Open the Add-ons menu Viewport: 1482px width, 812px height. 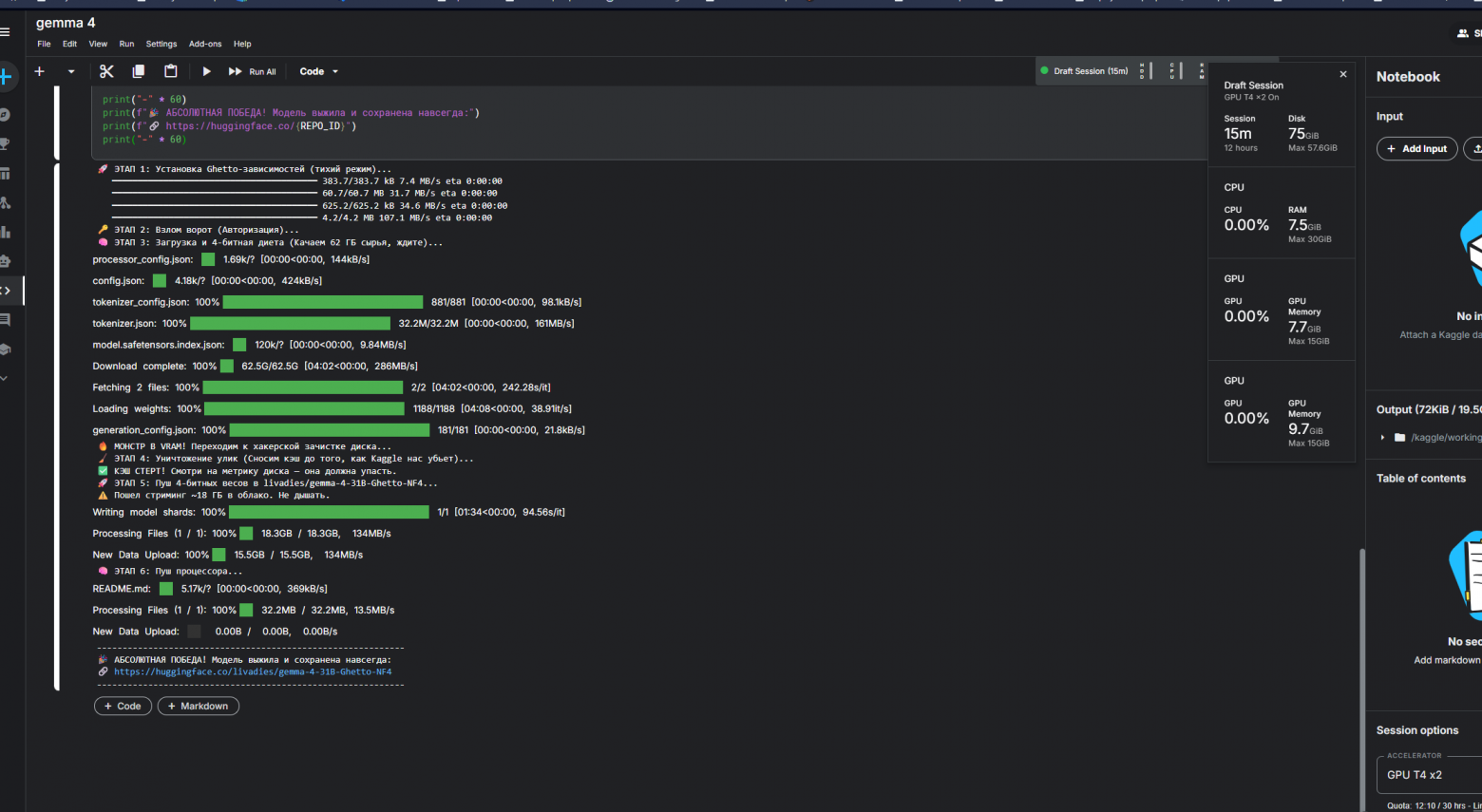click(205, 44)
